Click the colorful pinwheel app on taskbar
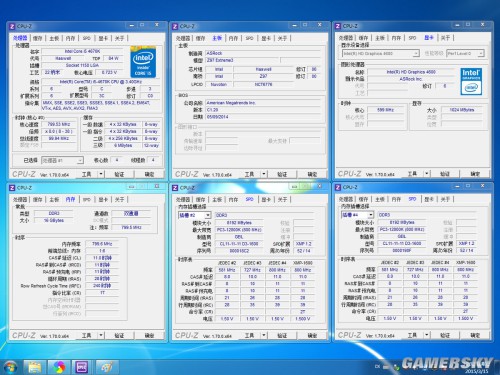The image size is (500, 375). 59,367
